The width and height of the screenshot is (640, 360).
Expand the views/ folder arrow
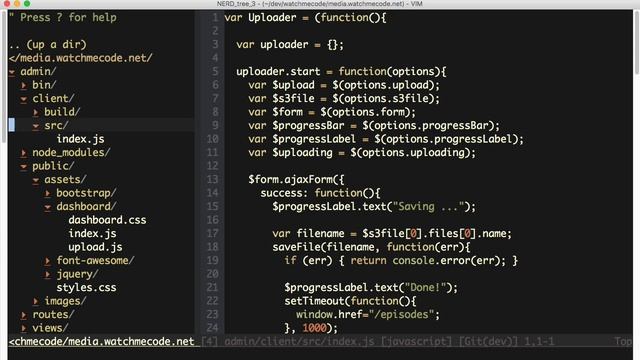[x=24, y=328]
